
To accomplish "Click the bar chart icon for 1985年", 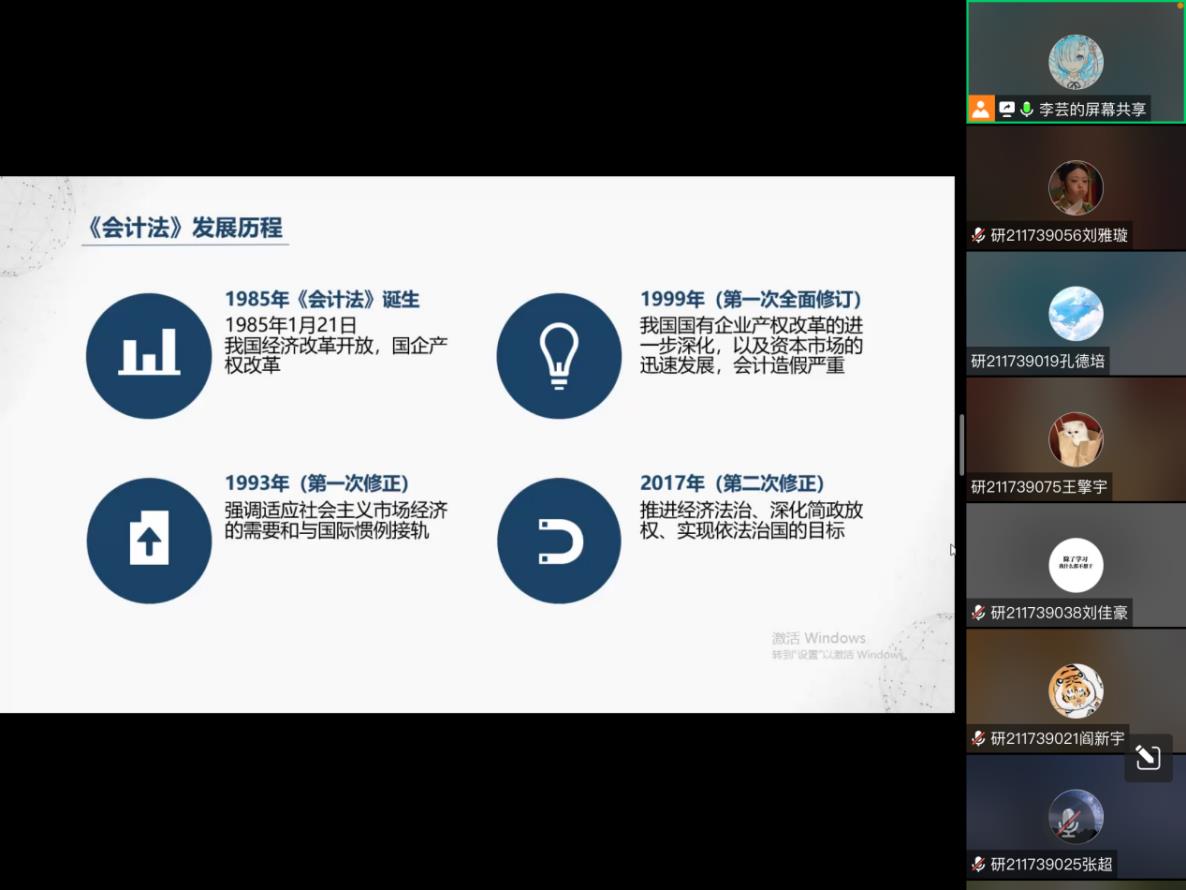I will click(149, 356).
